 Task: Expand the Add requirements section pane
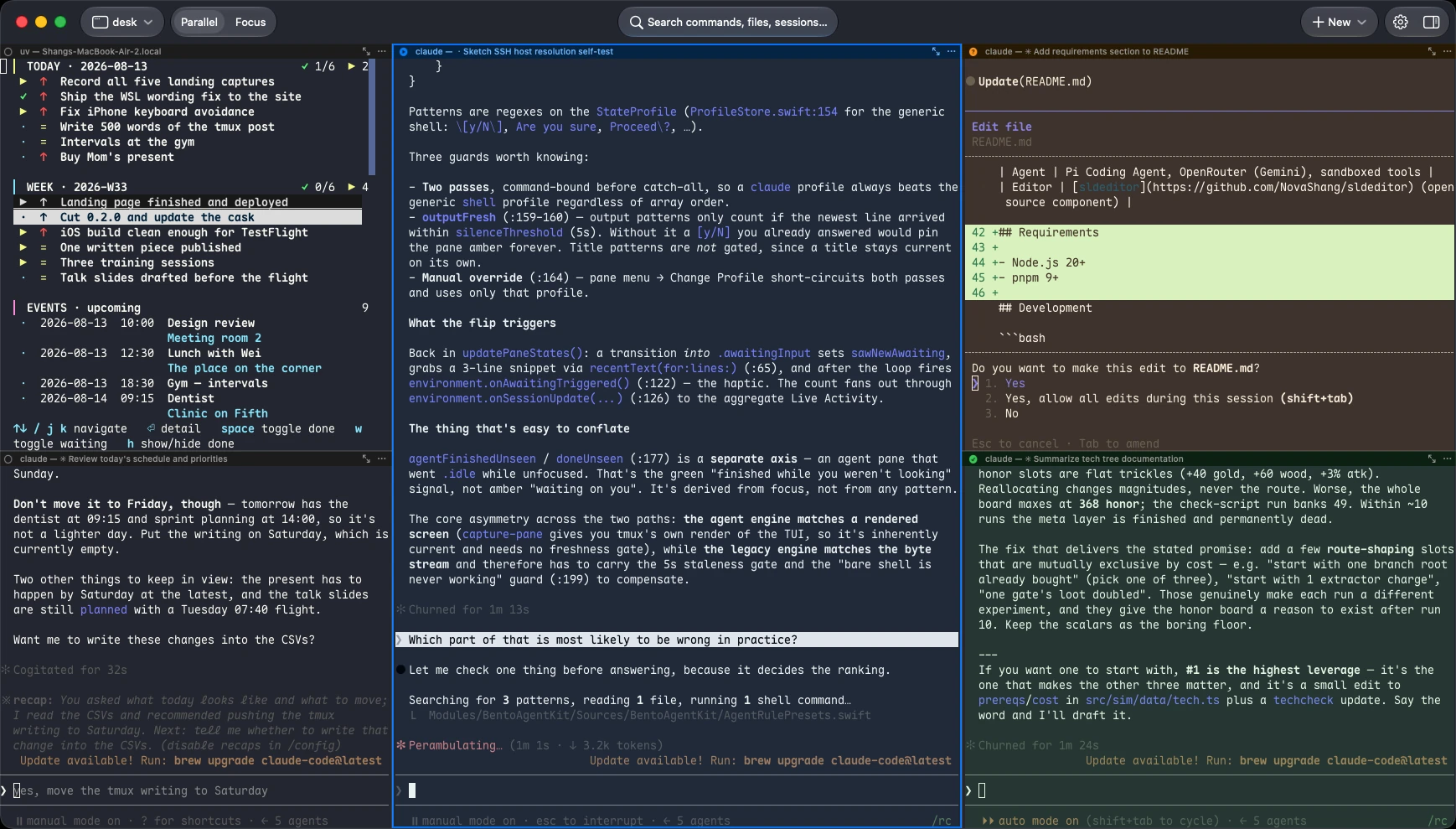coord(1432,51)
